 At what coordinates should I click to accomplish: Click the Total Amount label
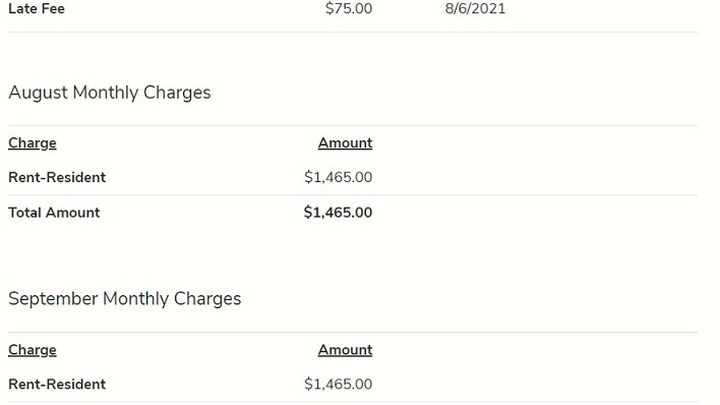coord(54,213)
